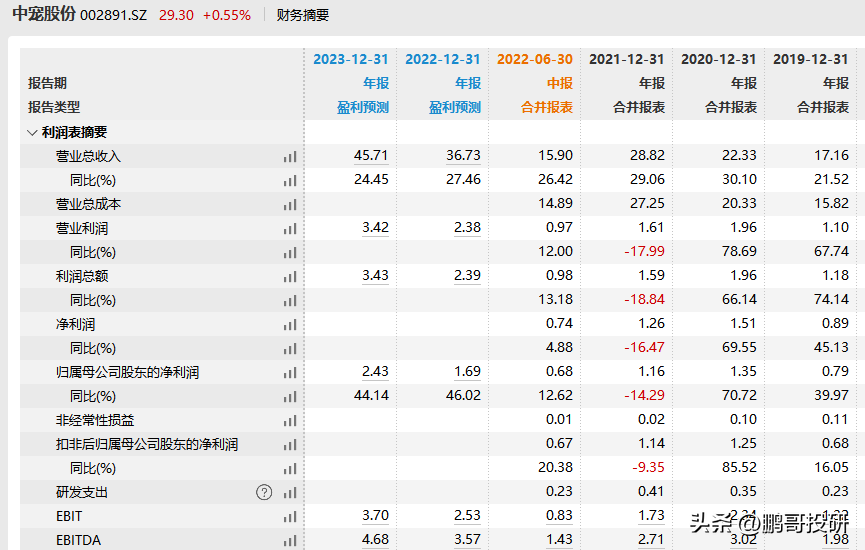Click the price change +0.55%
Image resolution: width=865 pixels, height=550 pixels.
point(227,15)
